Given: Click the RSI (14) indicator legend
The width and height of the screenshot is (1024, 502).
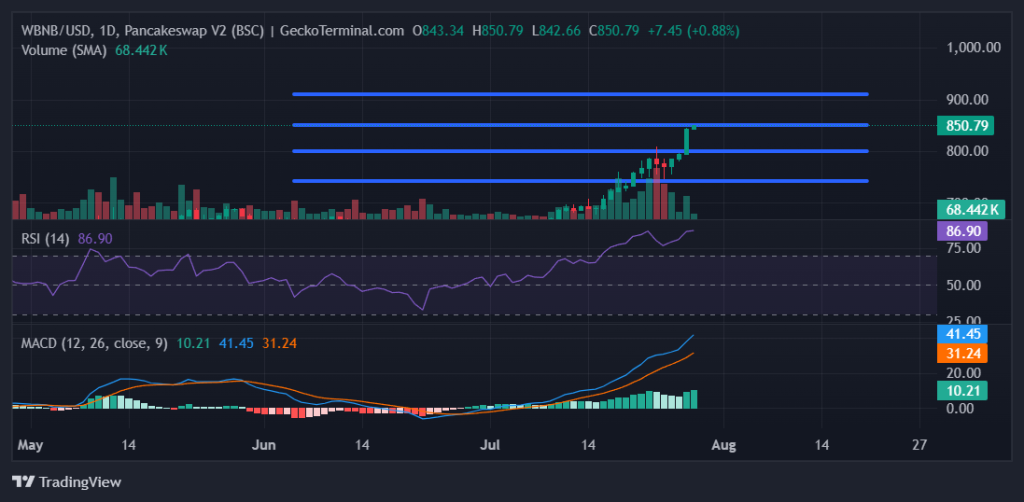Looking at the screenshot, I should [47, 238].
